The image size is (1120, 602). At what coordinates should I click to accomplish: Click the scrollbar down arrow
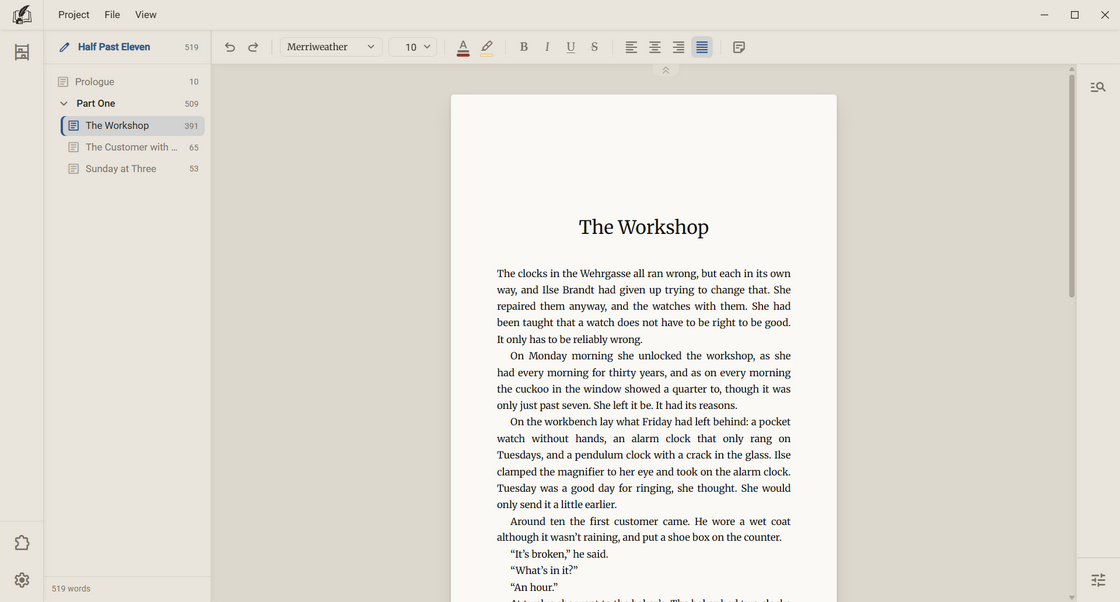[1071, 597]
